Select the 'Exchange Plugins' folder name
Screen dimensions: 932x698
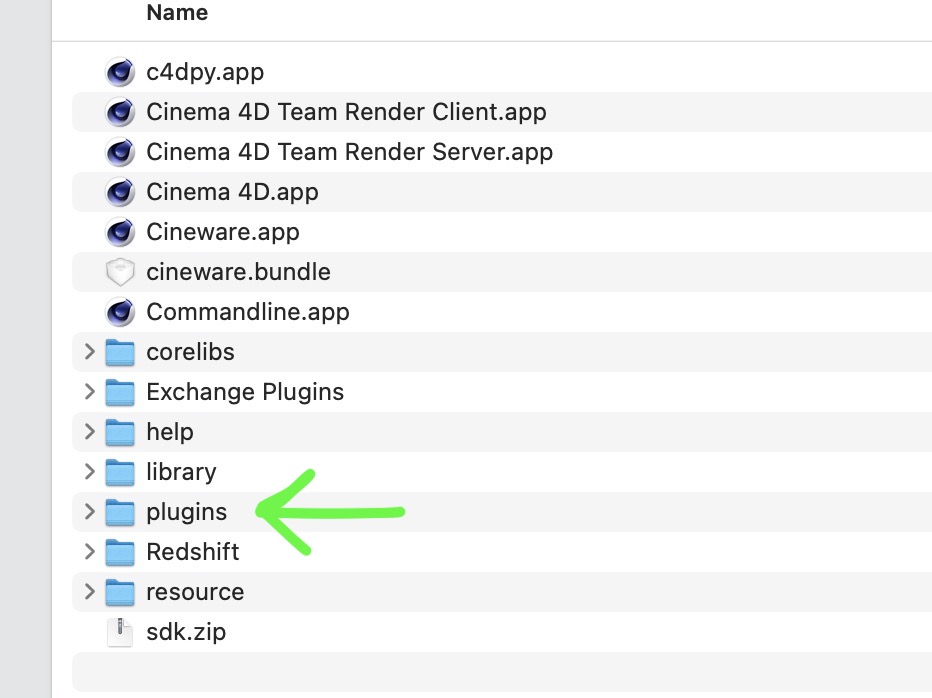pos(245,392)
